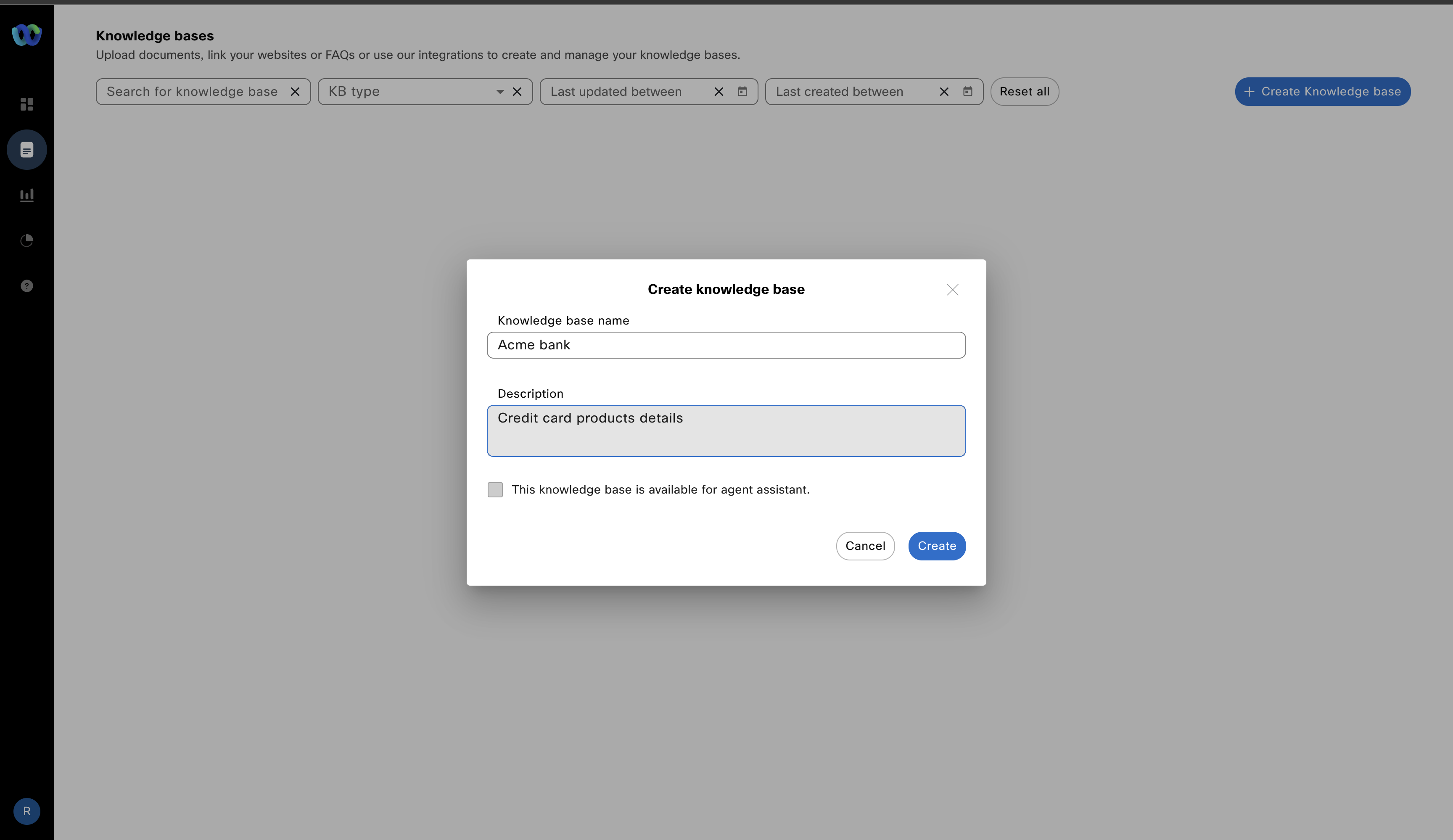Open calendar for Last updated between

742,92
